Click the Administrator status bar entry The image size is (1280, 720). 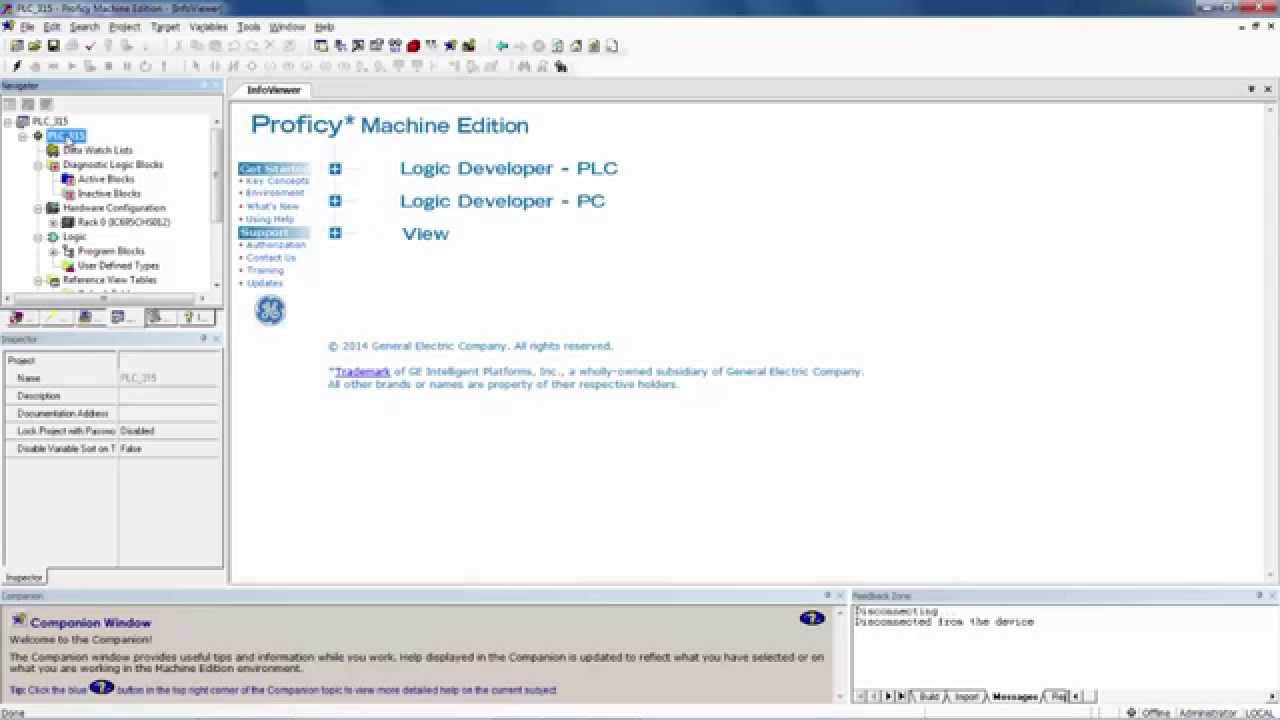1207,713
